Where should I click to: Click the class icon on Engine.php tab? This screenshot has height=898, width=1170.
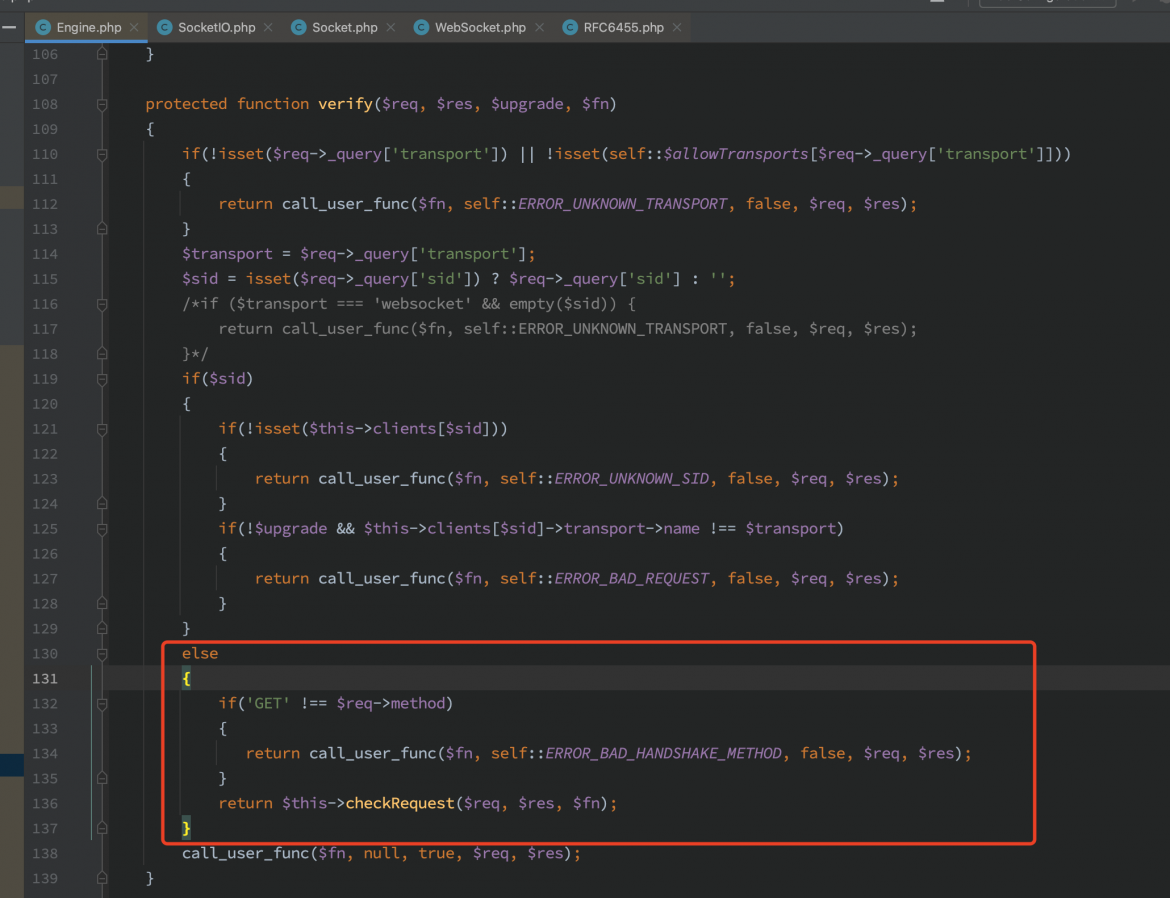(x=43, y=27)
